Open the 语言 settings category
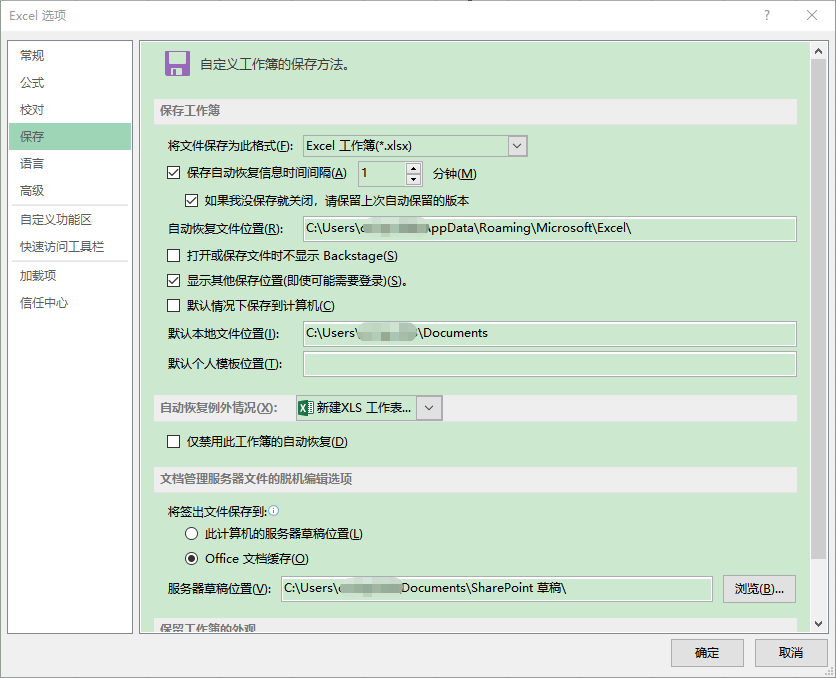The height and width of the screenshot is (678, 836). pyautogui.click(x=70, y=164)
